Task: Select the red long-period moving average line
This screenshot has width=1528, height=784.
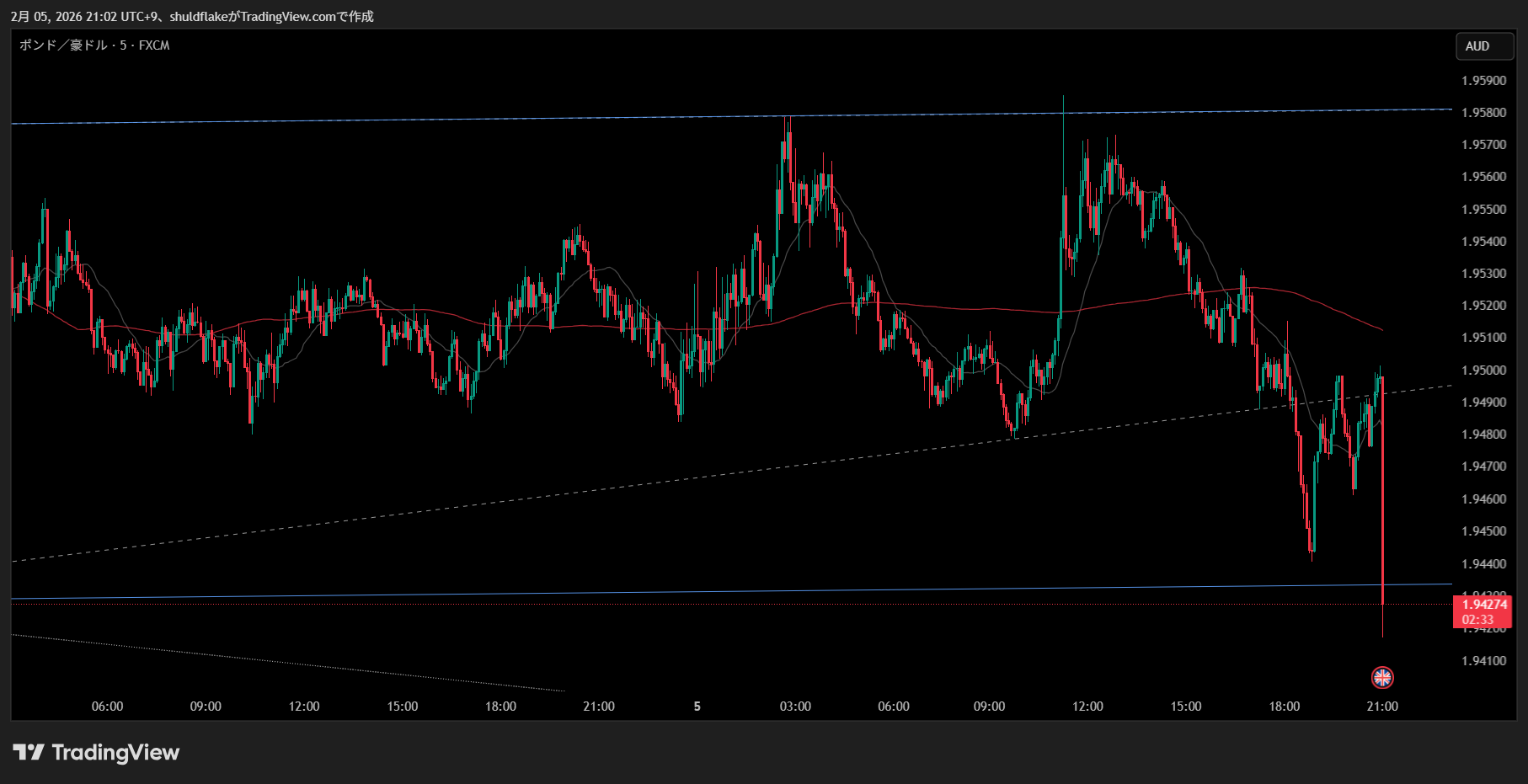Action: click(x=927, y=307)
